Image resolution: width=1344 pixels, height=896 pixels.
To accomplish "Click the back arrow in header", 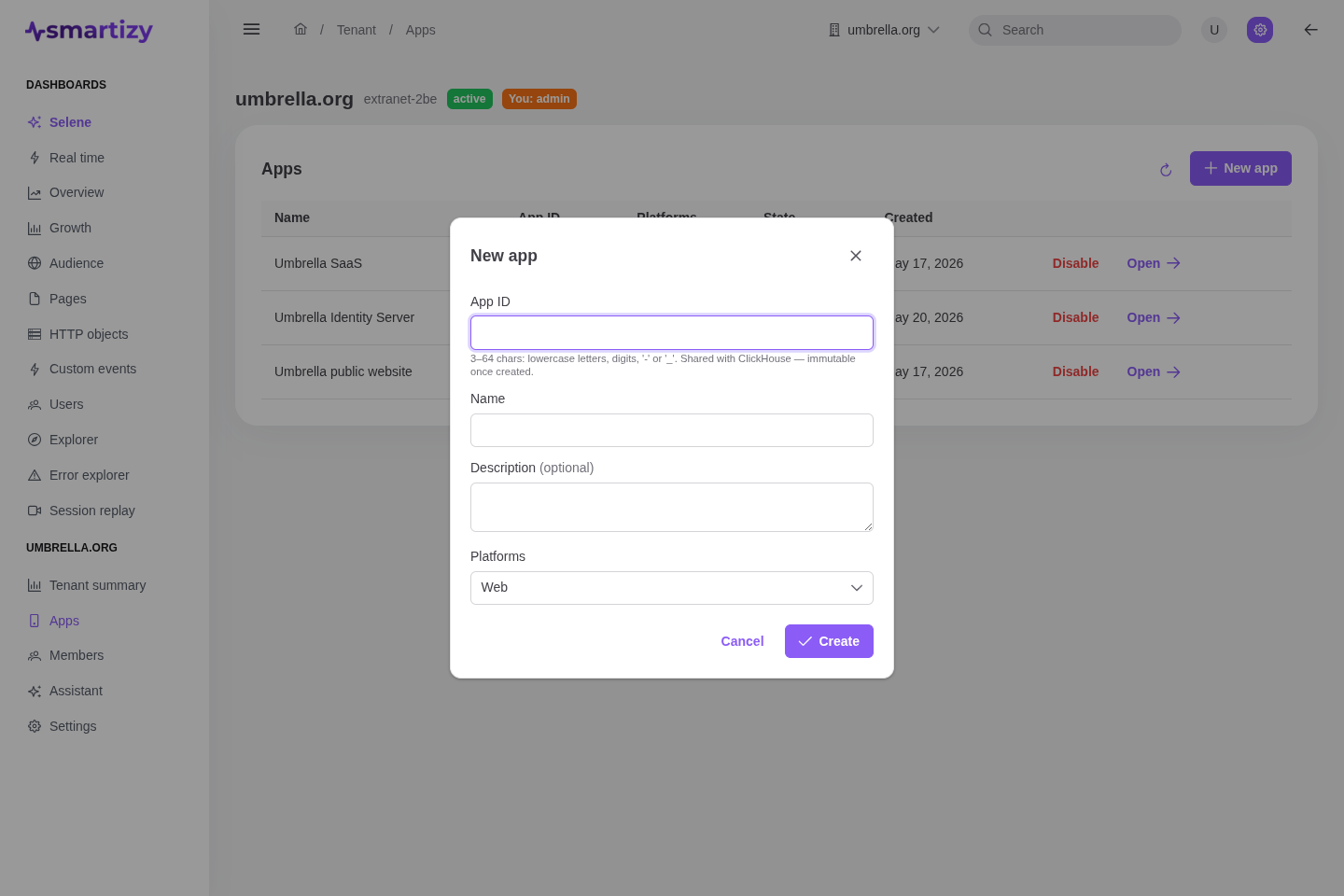I will tap(1310, 30).
